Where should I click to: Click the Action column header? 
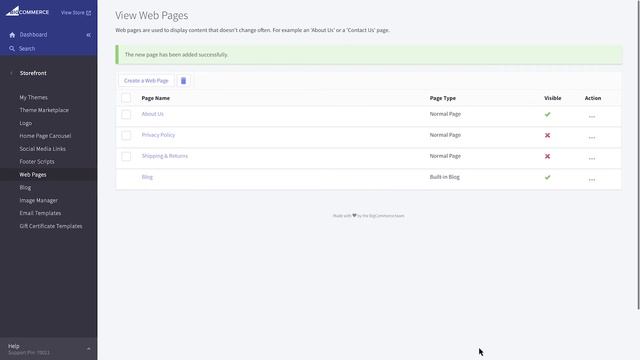click(x=593, y=98)
